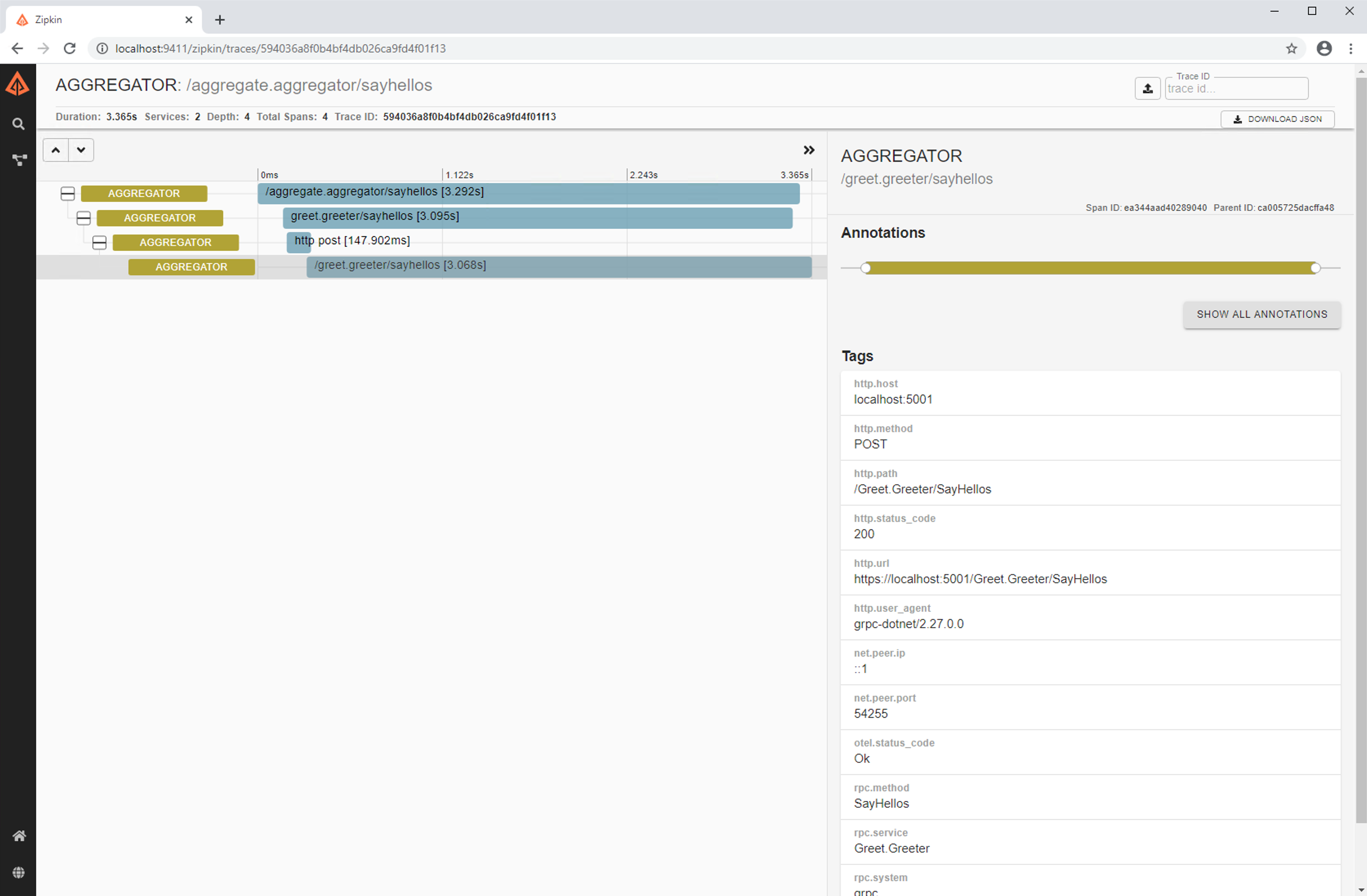
Task: Bookmark this page with the star icon
Action: [x=1291, y=48]
